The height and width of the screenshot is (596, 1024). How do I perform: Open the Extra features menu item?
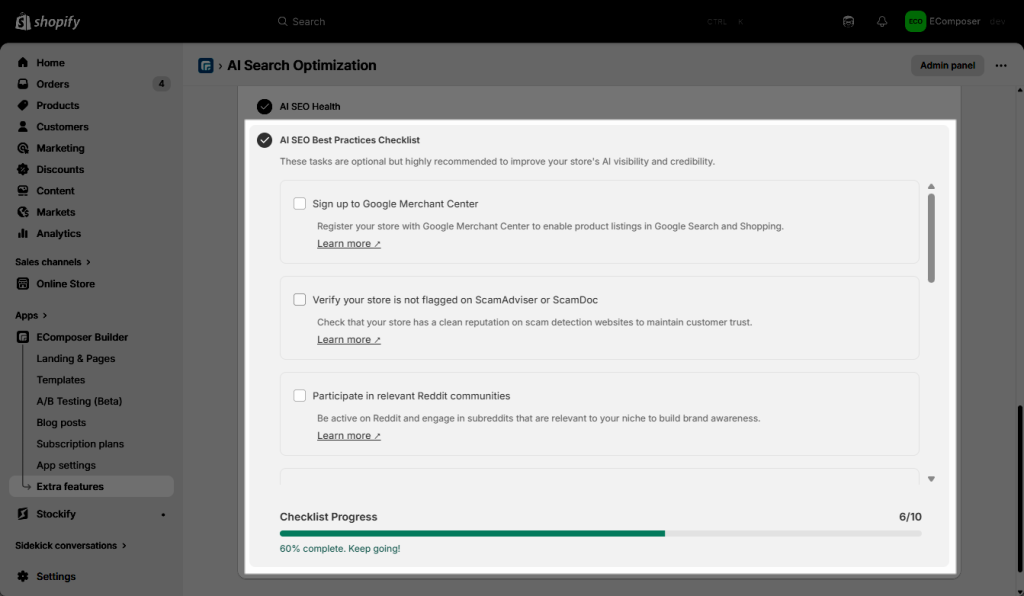point(70,487)
